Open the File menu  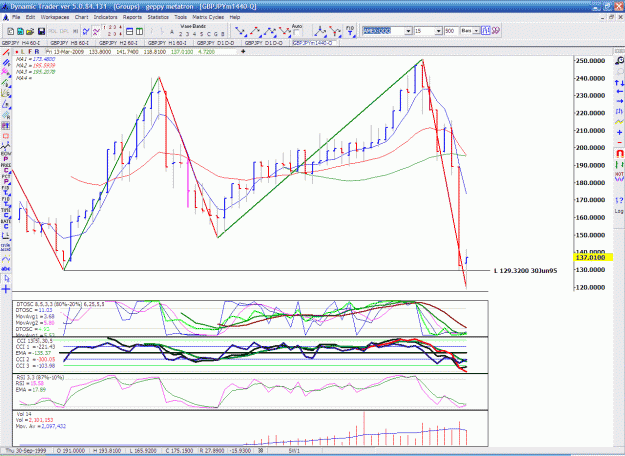coord(16,17)
